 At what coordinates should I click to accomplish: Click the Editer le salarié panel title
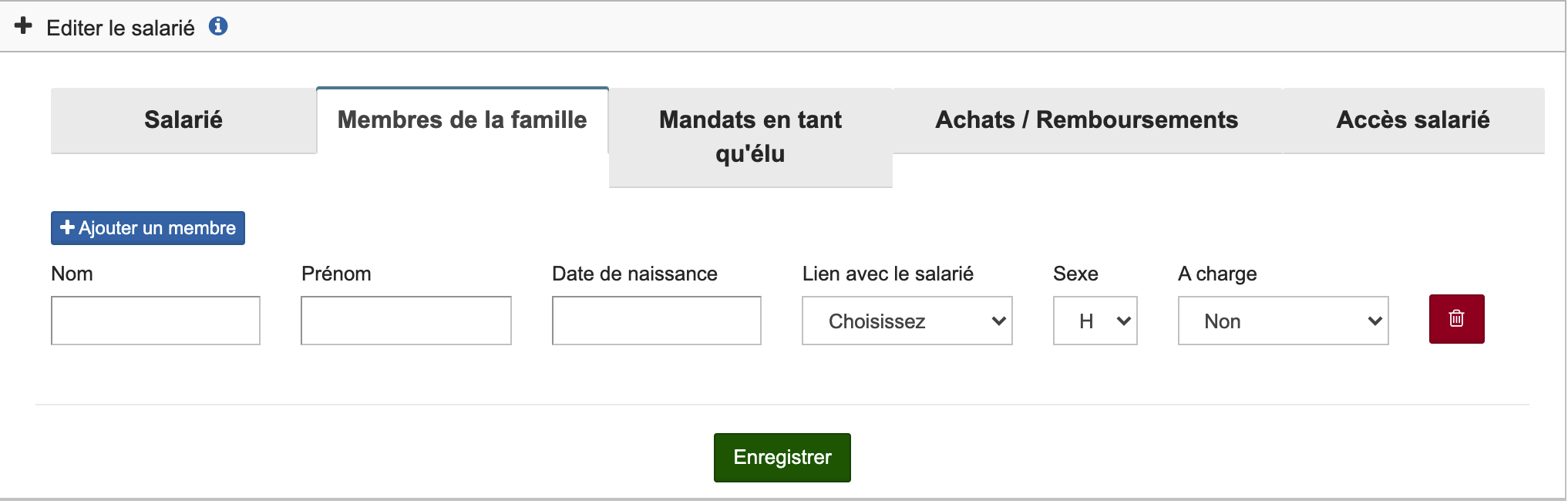120,29
